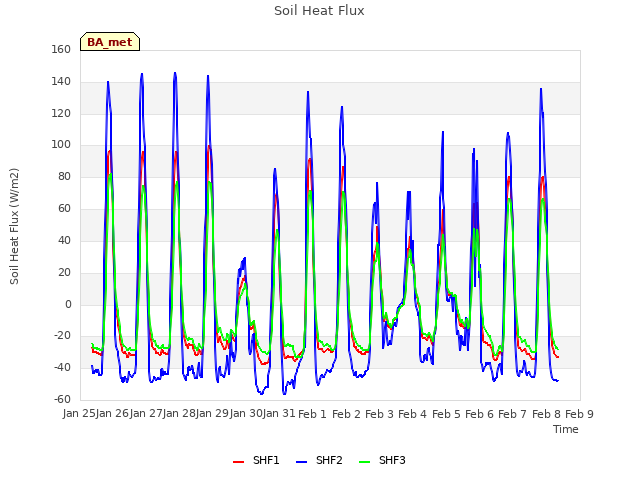Click the blue SHF2 legend swatch

[x=301, y=462]
